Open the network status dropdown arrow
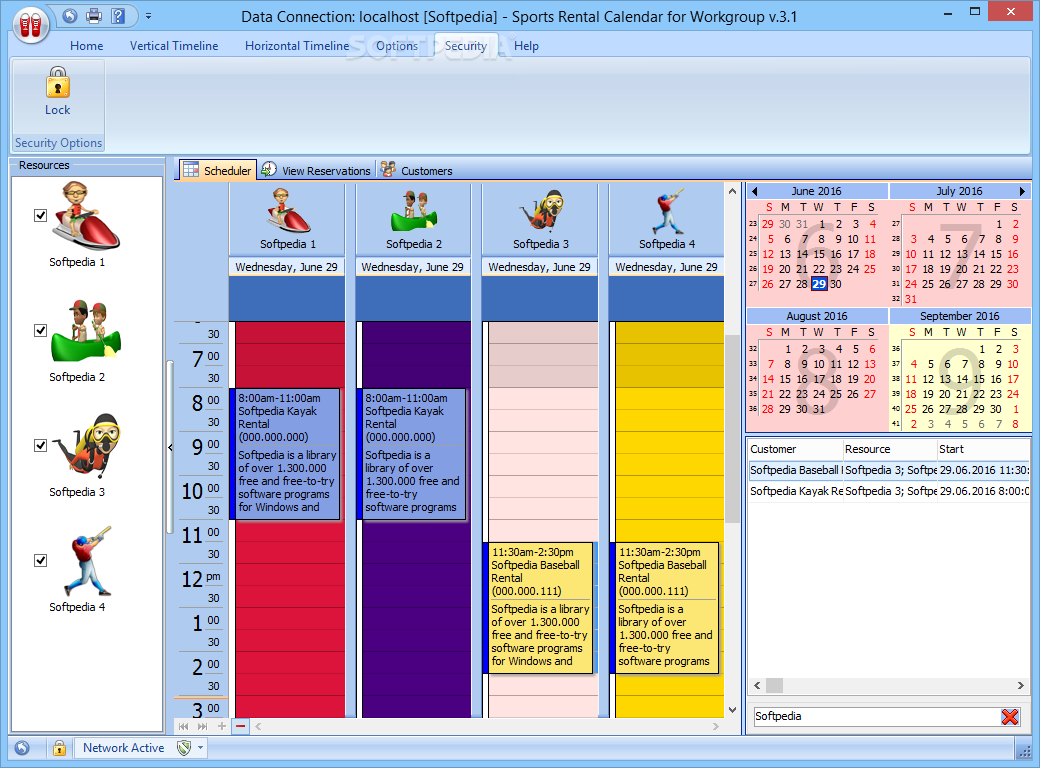1040x768 pixels. pos(200,748)
